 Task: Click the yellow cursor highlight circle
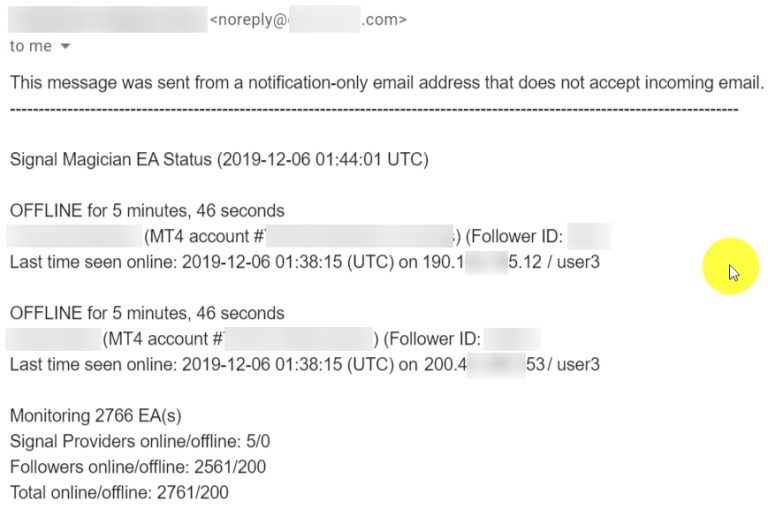[731, 266]
